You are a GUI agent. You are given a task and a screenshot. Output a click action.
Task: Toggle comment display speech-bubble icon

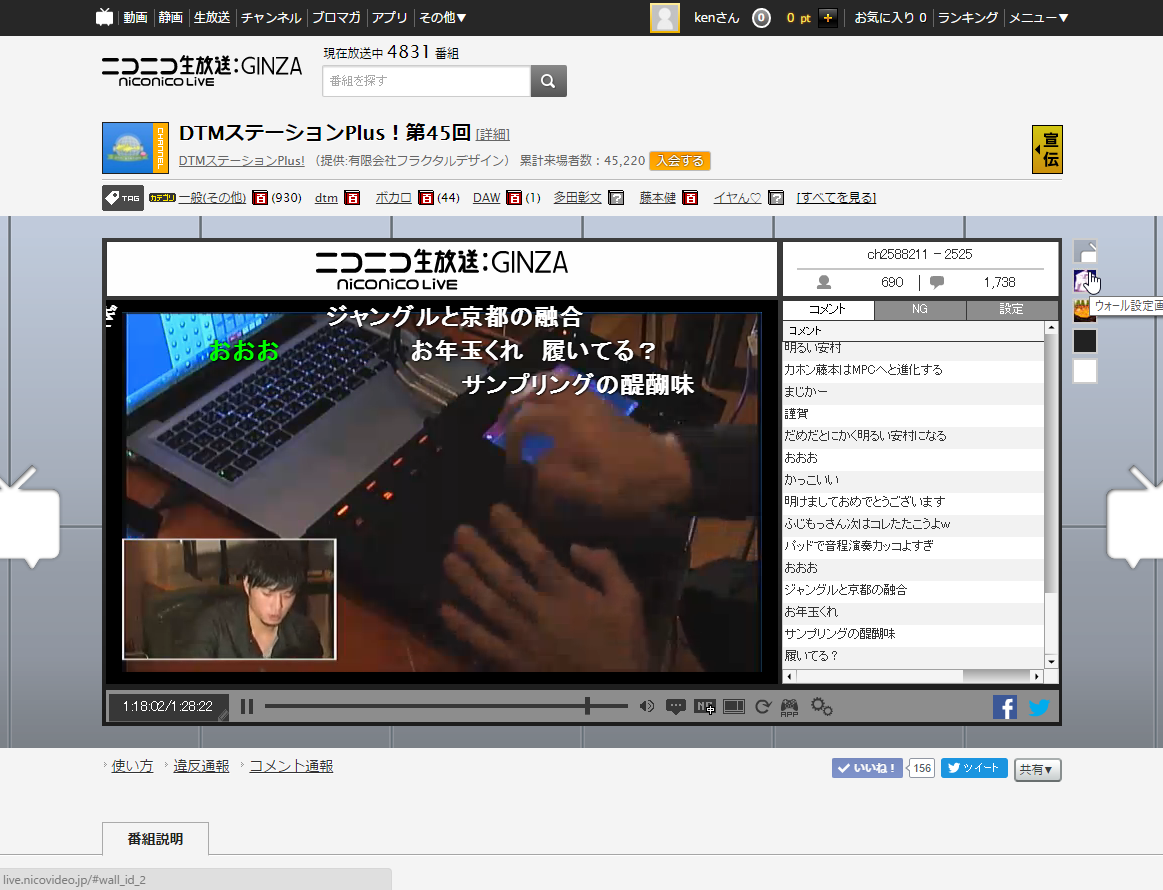tap(675, 707)
